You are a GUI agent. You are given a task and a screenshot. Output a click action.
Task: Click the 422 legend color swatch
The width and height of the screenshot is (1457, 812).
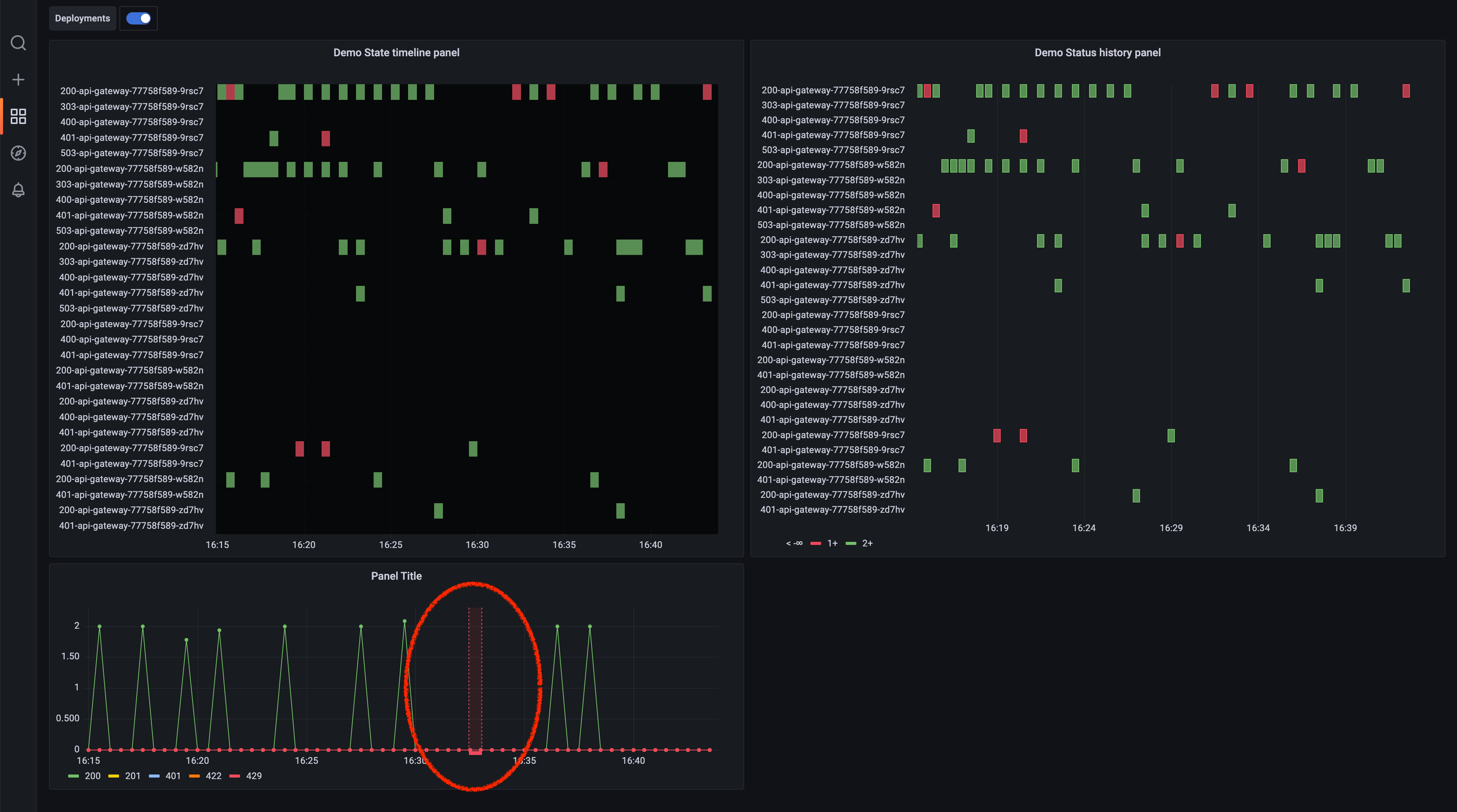click(194, 776)
